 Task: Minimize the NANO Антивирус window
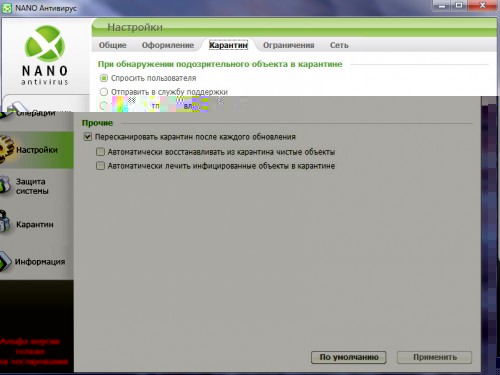click(x=442, y=5)
